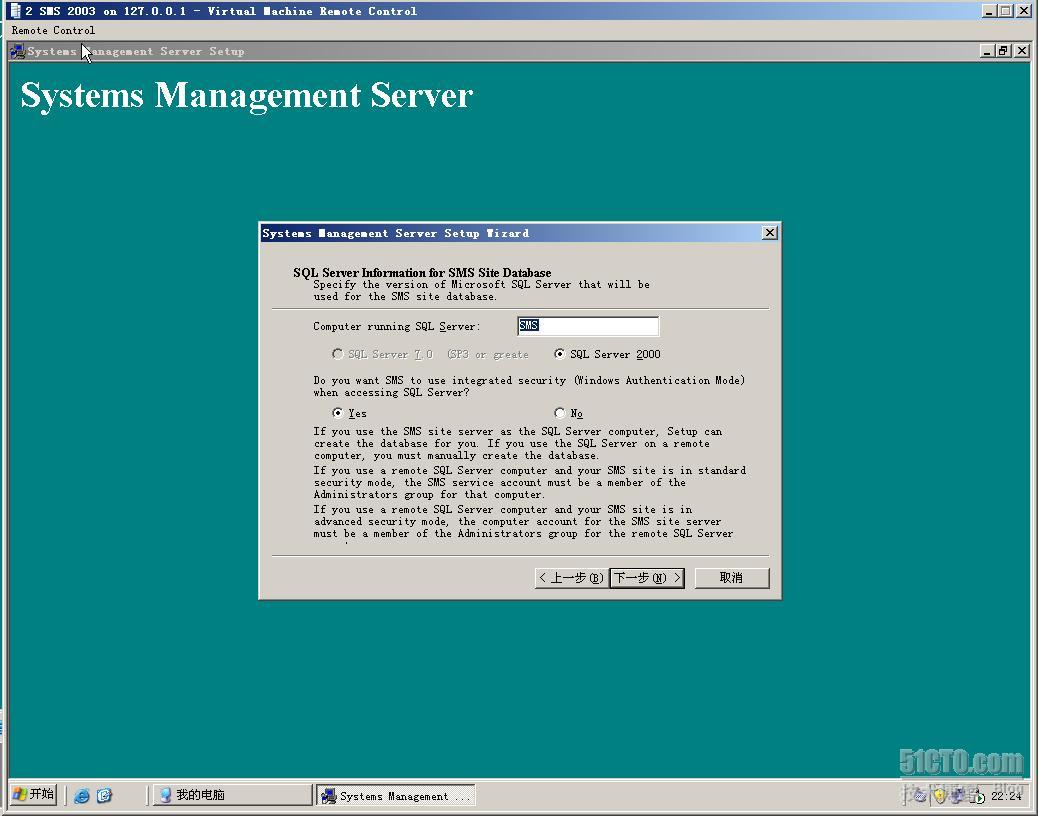
Task: Choose Yes for integrated security
Action: (x=338, y=413)
